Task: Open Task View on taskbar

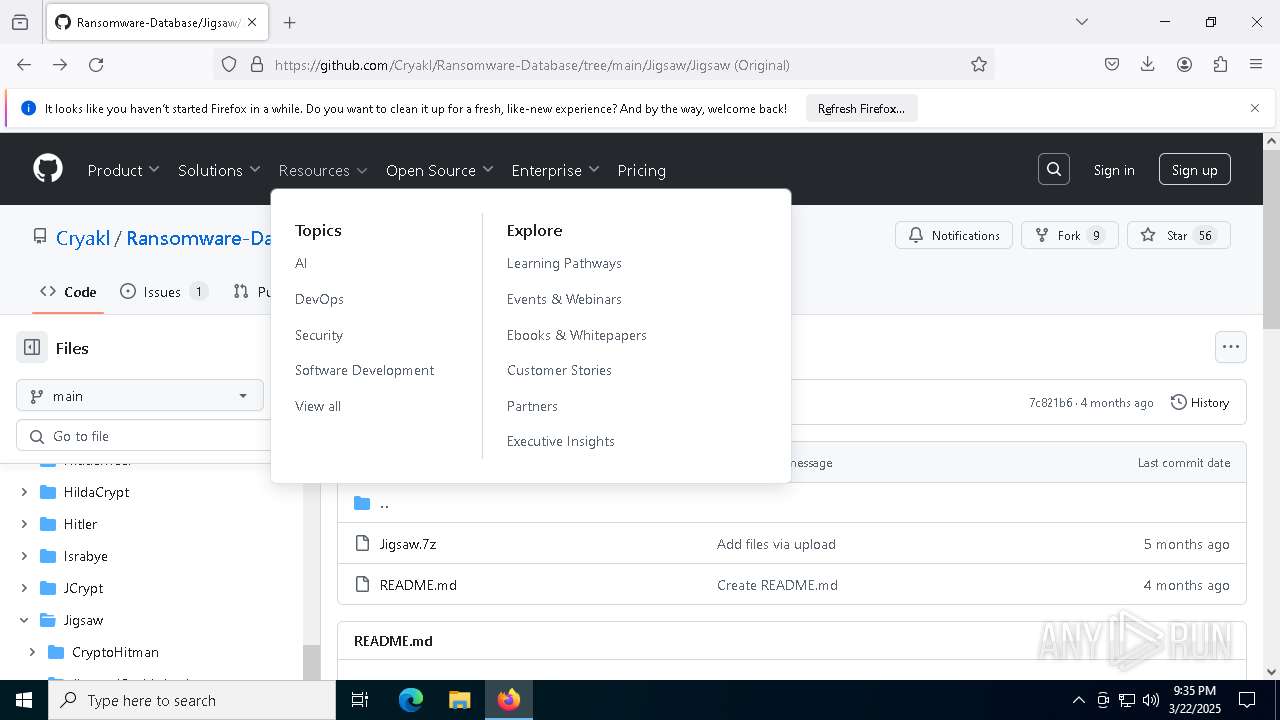Action: point(360,700)
